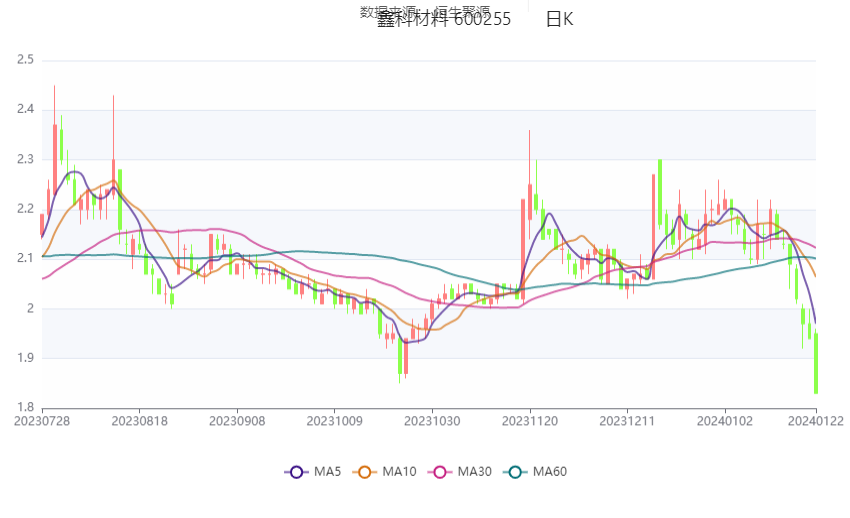This screenshot has height=518, width=850.
Task: Click the 2.1 y-axis value label
Action: pyautogui.click(x=25, y=258)
